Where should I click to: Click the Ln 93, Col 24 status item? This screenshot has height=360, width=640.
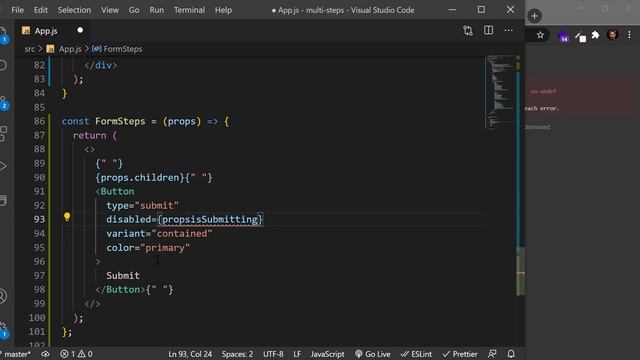click(x=190, y=354)
